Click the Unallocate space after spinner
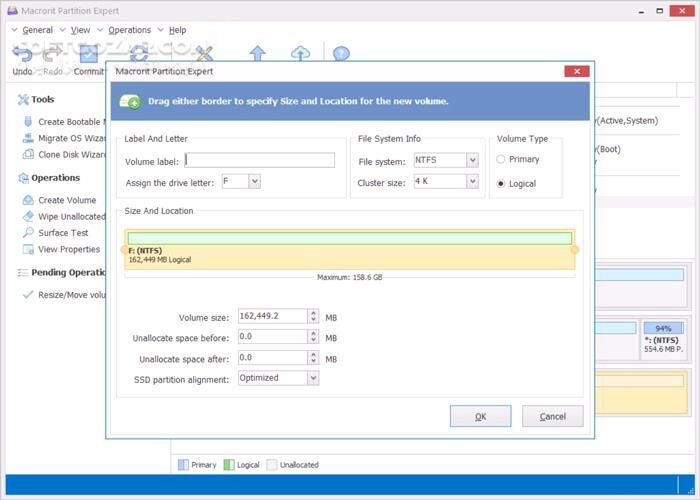700x500 pixels. (313, 358)
